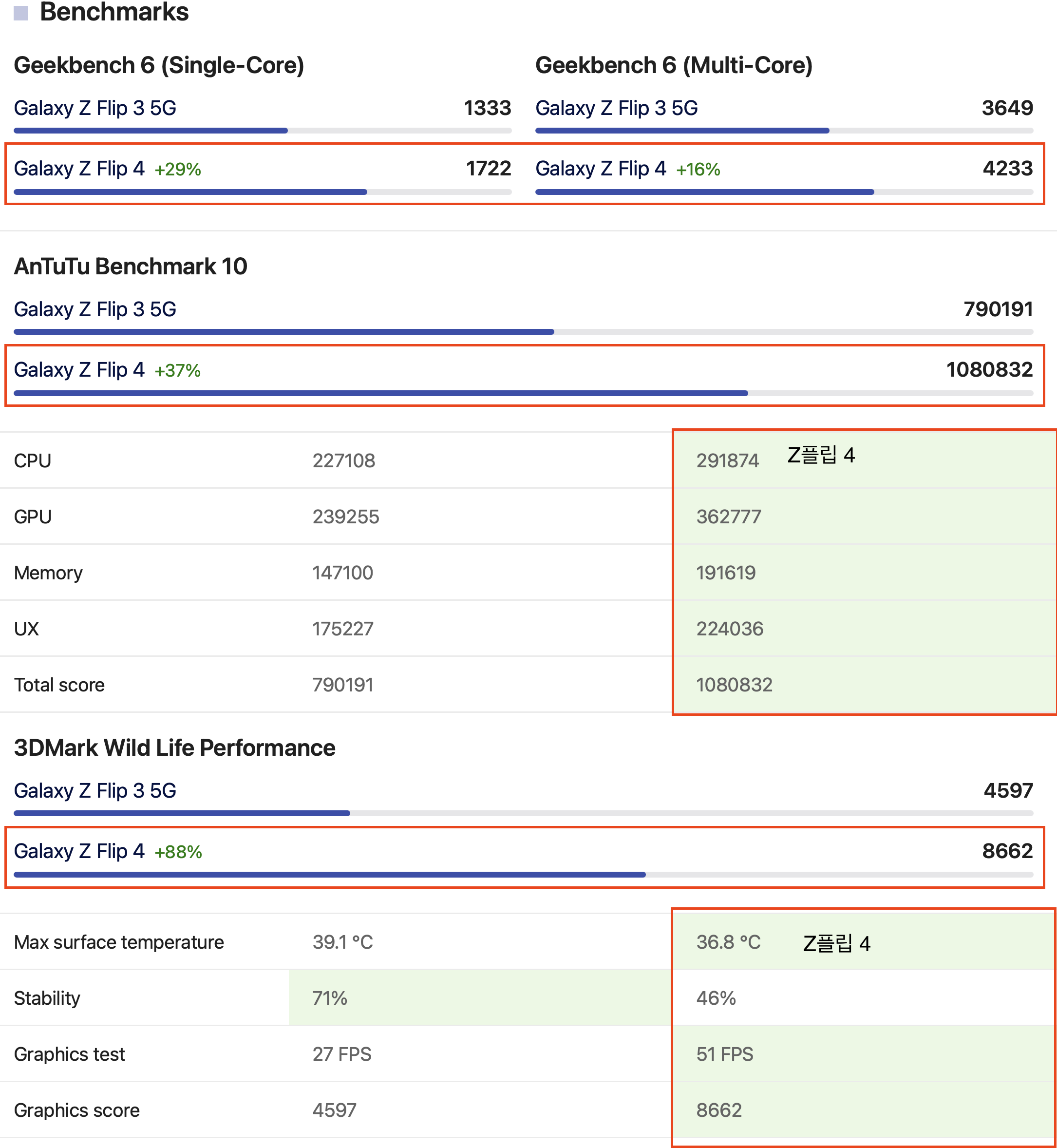
Task: Click Galaxy Z Flip 4 under 3DMark
Action: point(79,852)
